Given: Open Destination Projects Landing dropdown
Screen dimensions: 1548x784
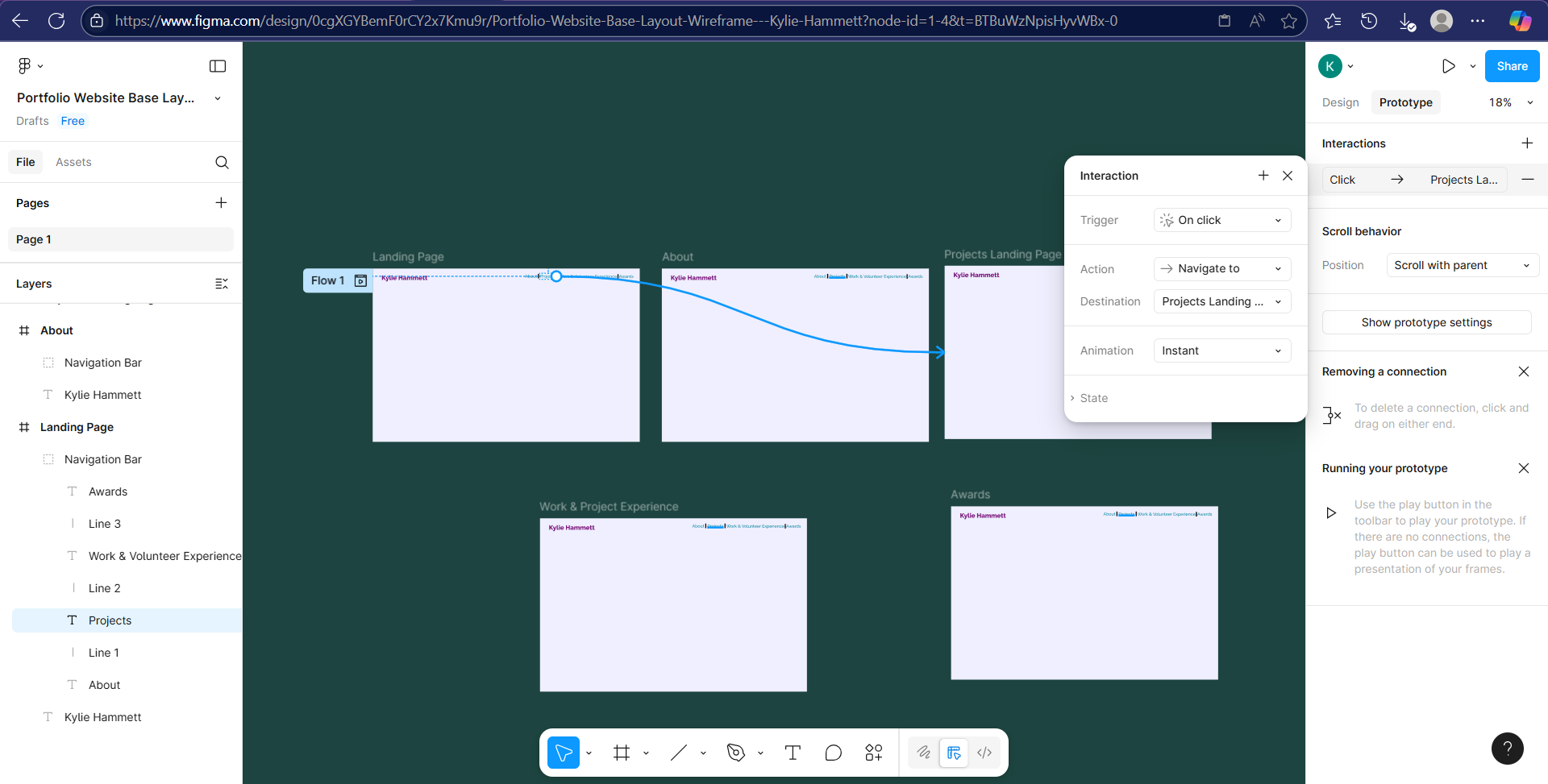Looking at the screenshot, I should coord(1222,301).
